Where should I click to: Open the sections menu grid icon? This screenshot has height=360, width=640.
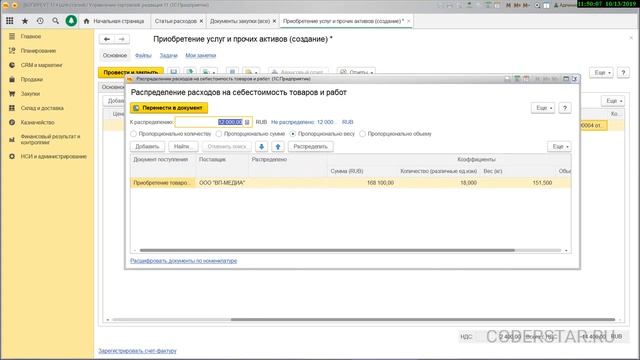click(x=10, y=21)
